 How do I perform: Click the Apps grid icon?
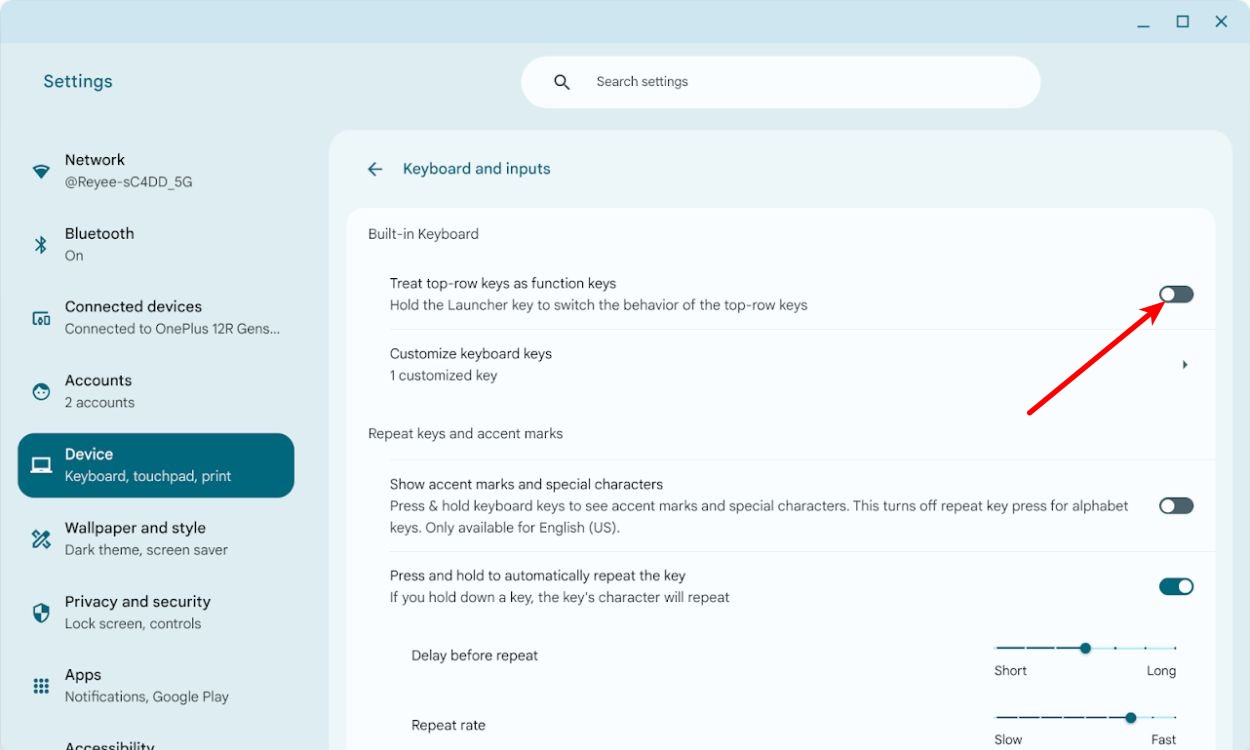(x=41, y=686)
